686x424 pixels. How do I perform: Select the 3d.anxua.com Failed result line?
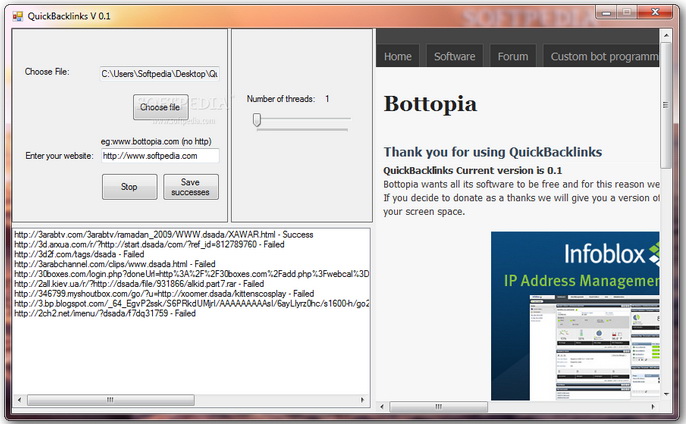[149, 244]
